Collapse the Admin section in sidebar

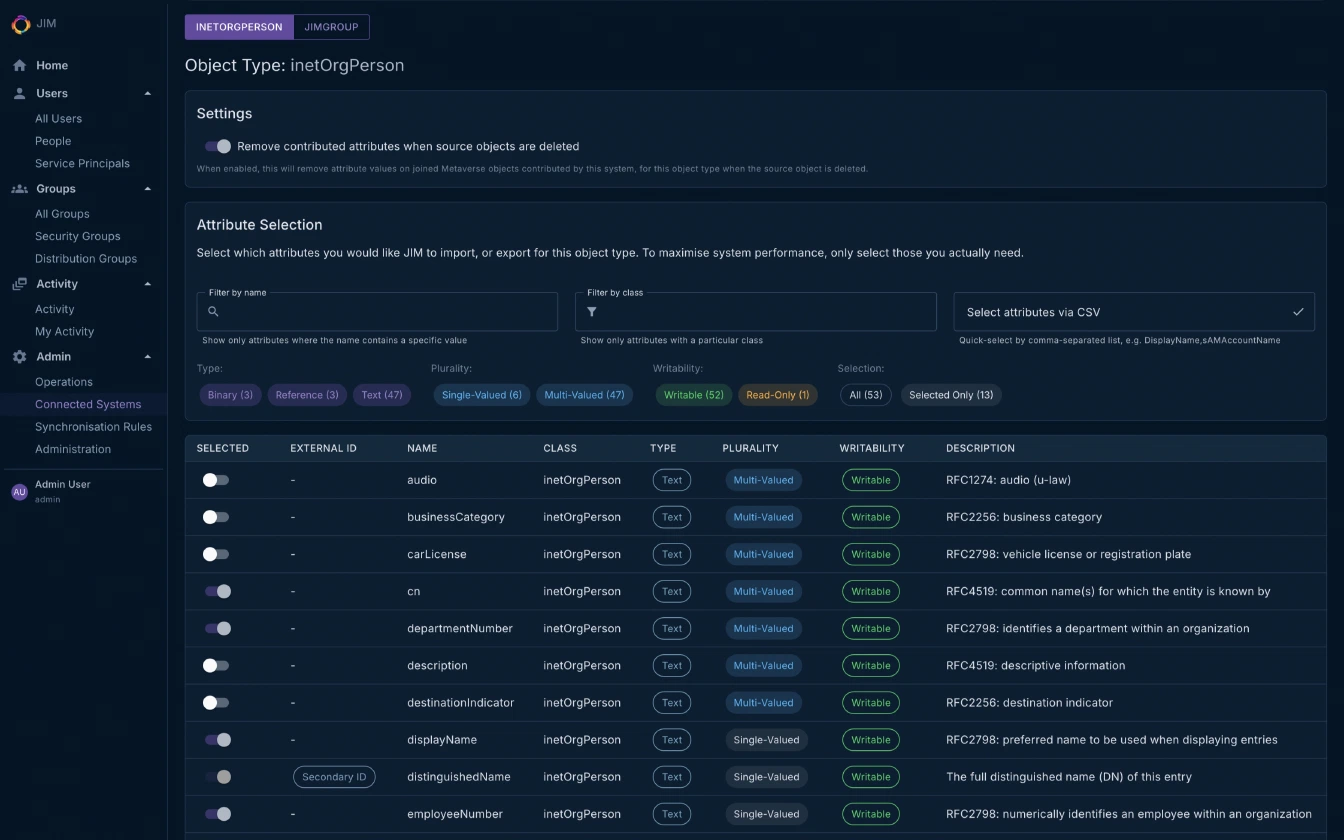click(x=147, y=356)
